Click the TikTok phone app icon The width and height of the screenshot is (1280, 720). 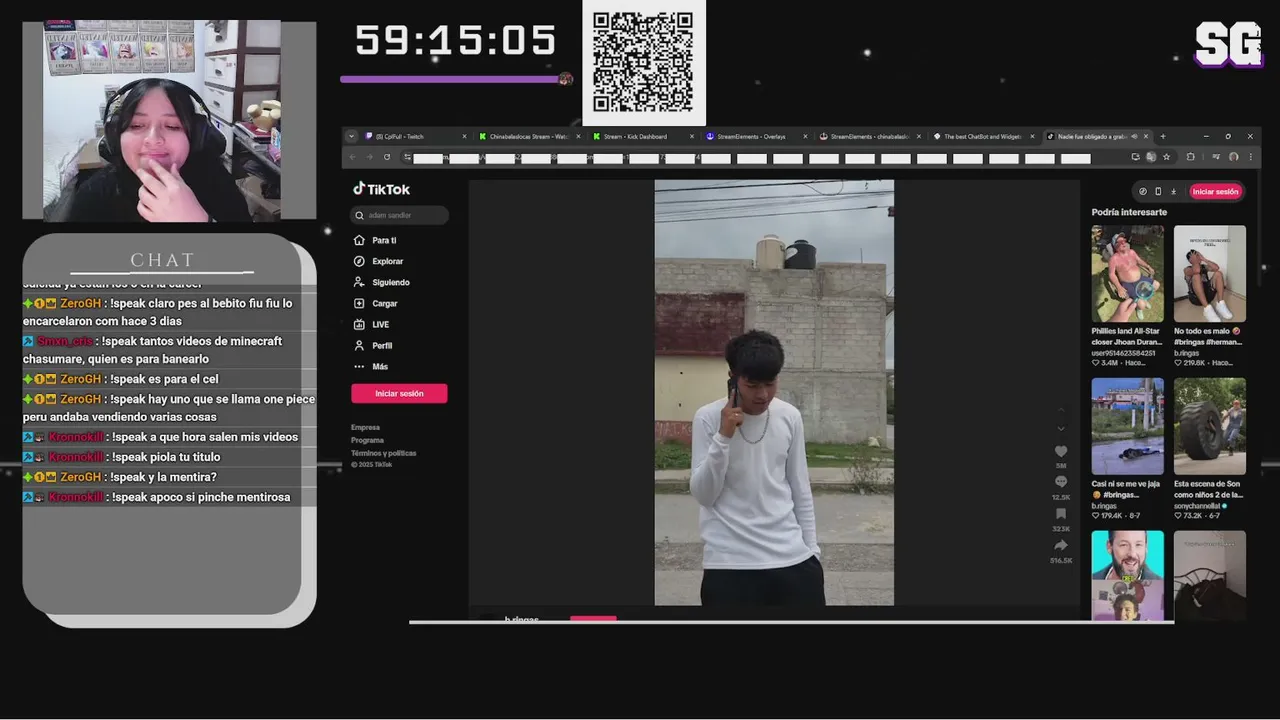(x=1158, y=191)
